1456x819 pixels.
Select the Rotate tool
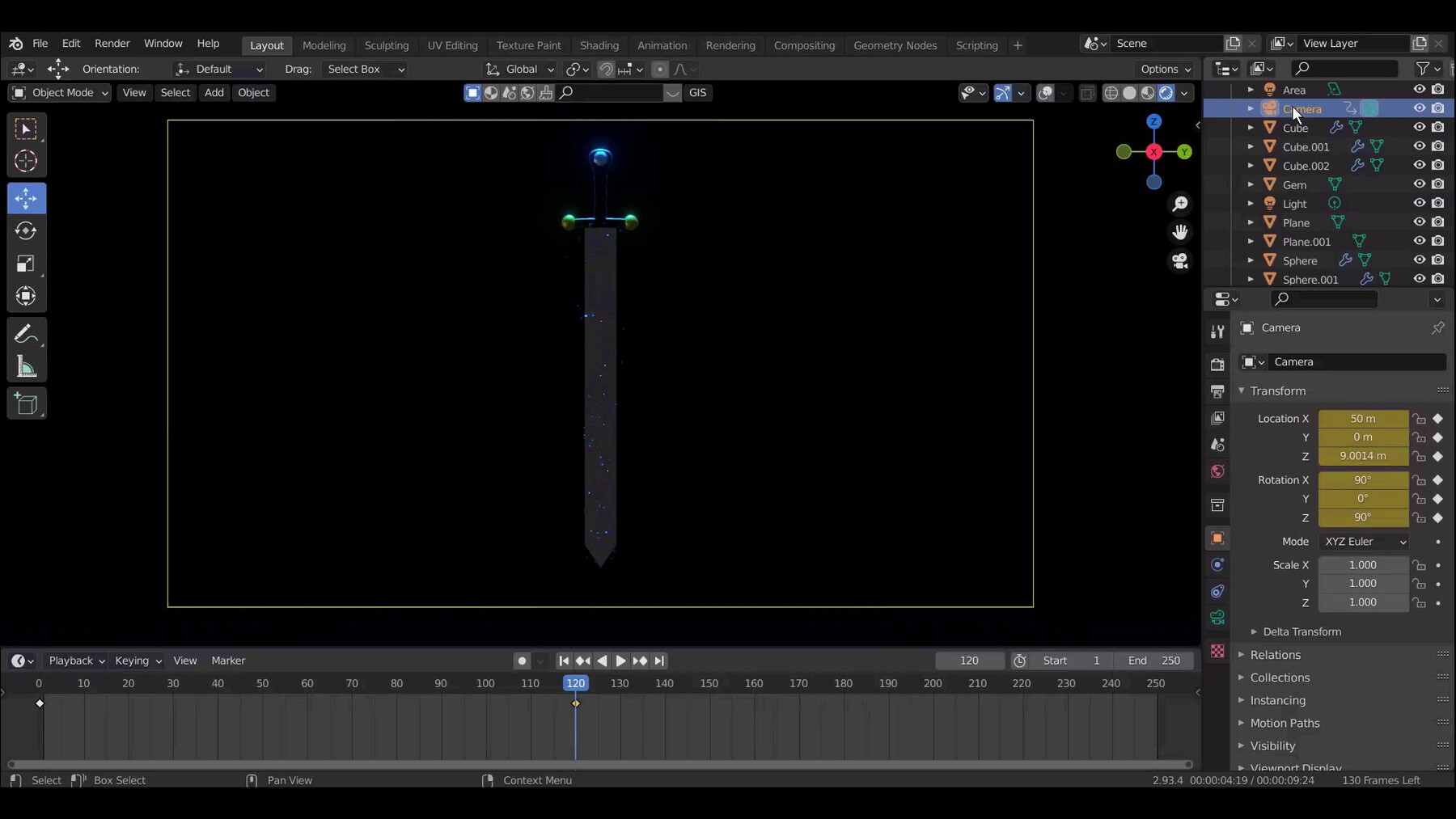pyautogui.click(x=27, y=231)
